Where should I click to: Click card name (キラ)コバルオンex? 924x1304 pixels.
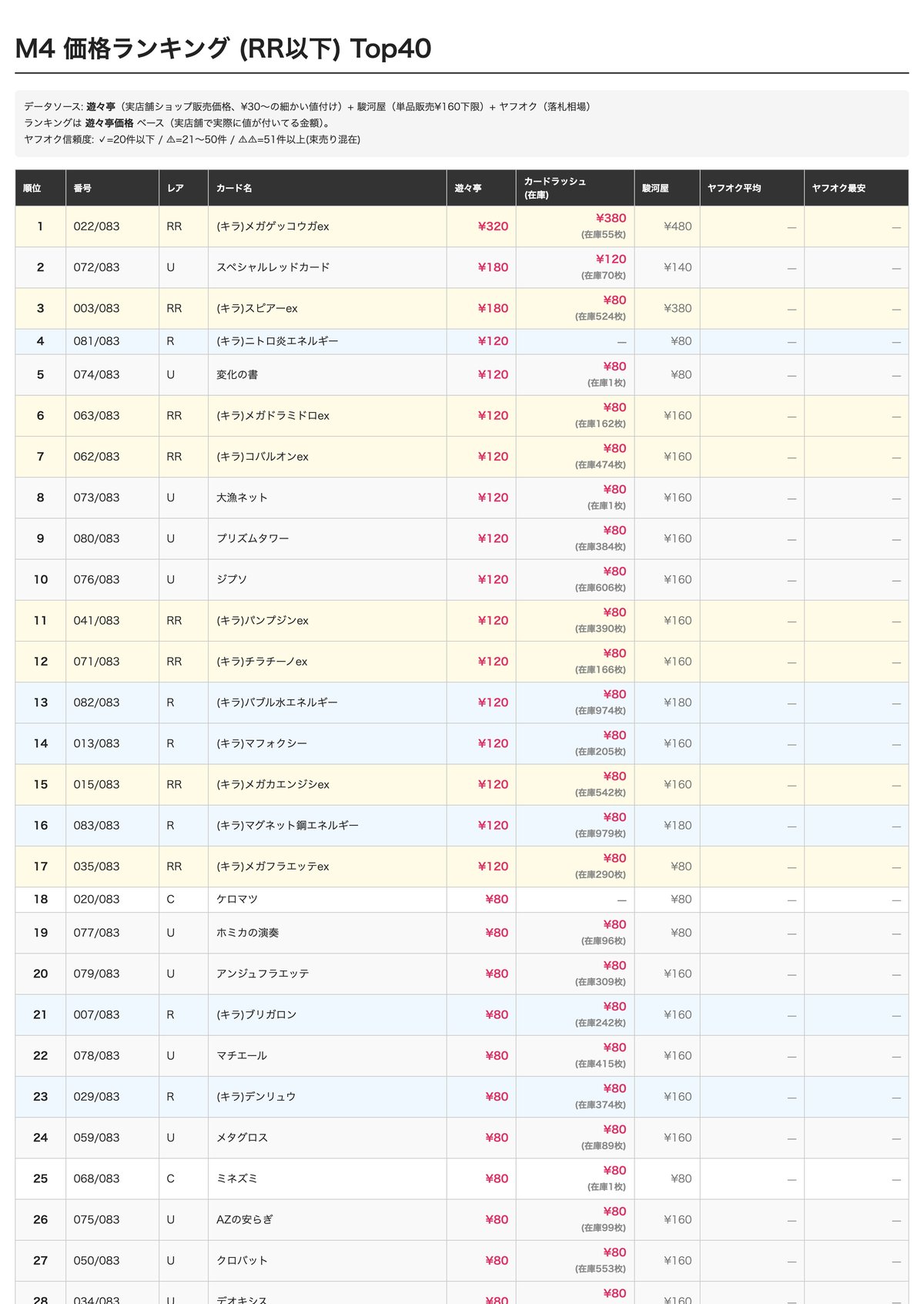click(263, 457)
